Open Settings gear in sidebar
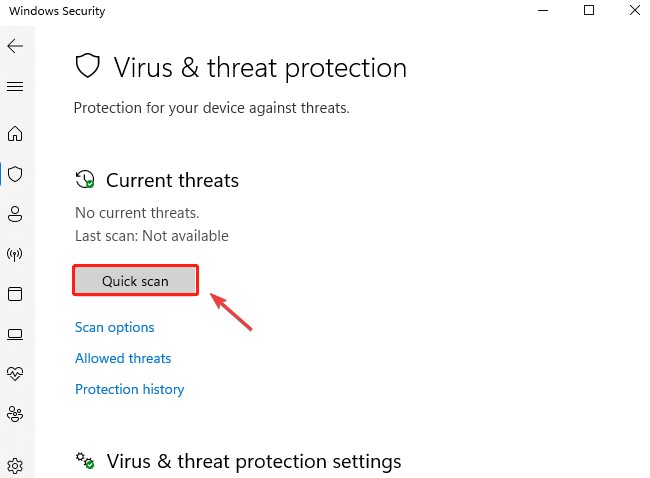 [x=15, y=466]
